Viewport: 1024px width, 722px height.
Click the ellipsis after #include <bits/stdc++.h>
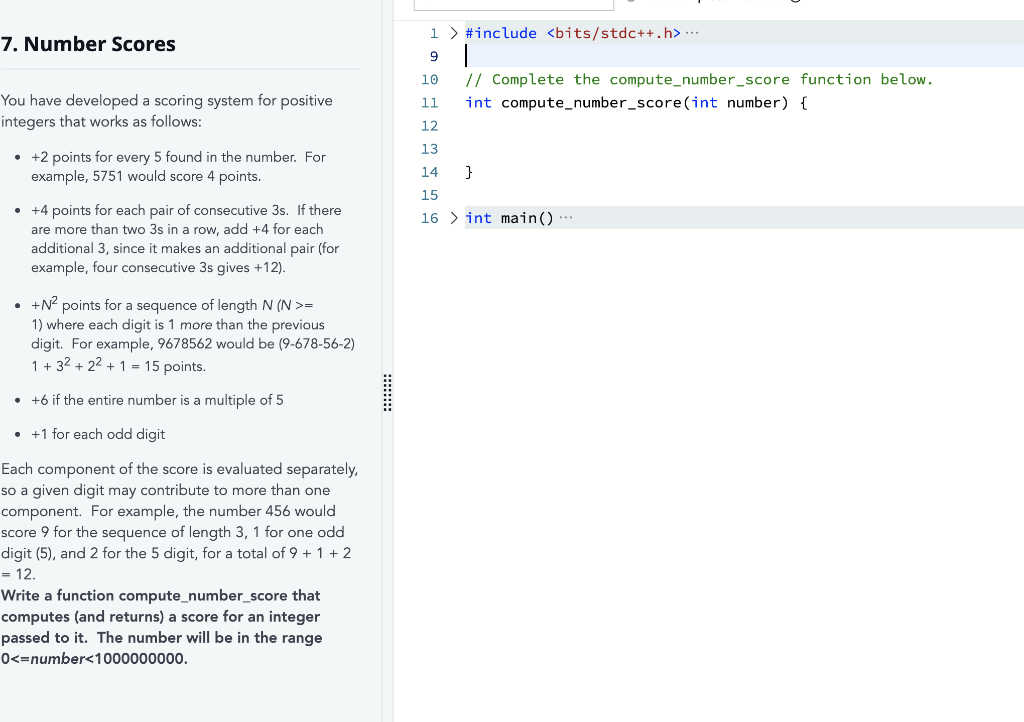(x=692, y=33)
